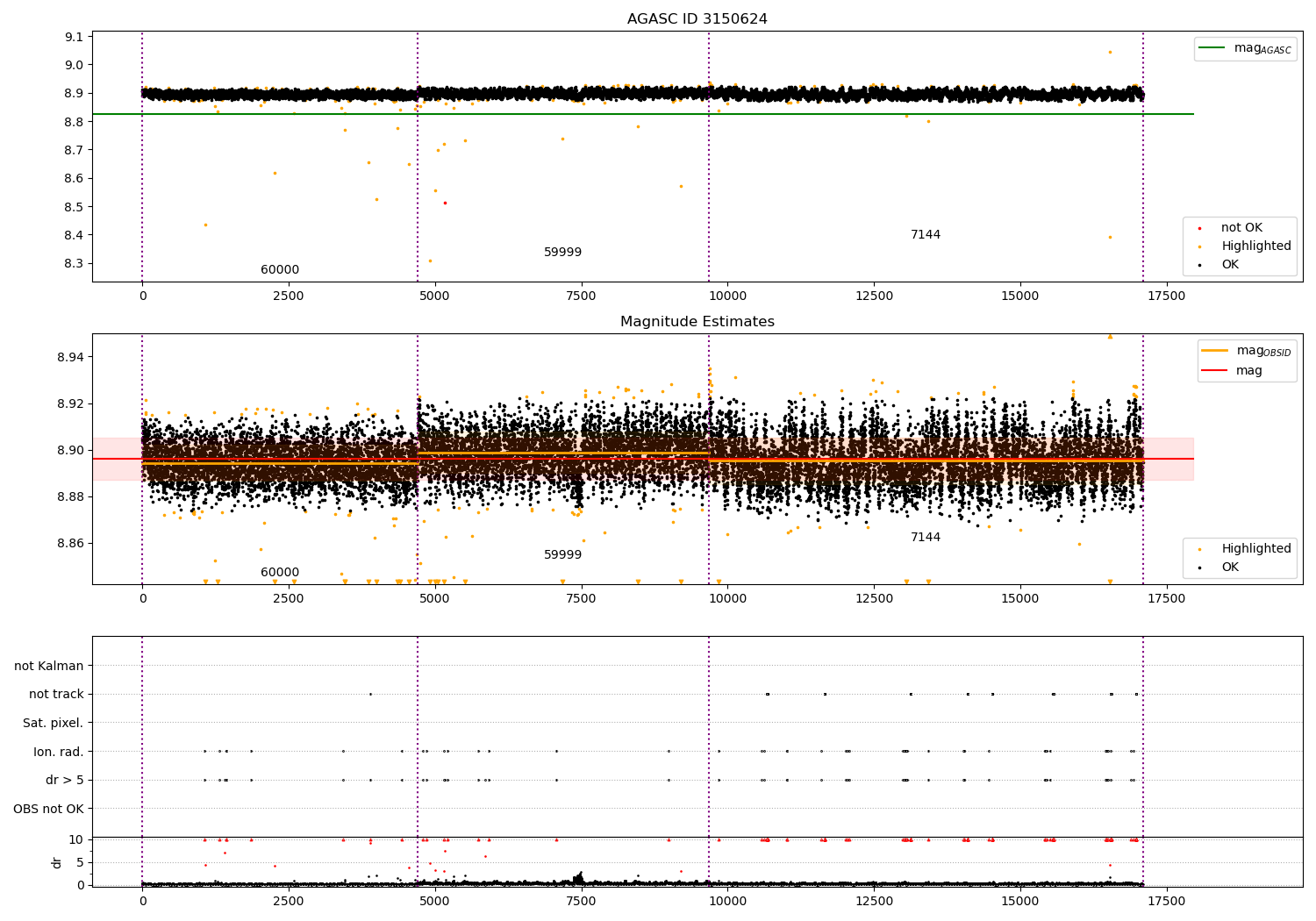This screenshot has width=1316, height=921.
Task: Click 'Highlighted' legend entry in top plot
Action: (1245, 246)
